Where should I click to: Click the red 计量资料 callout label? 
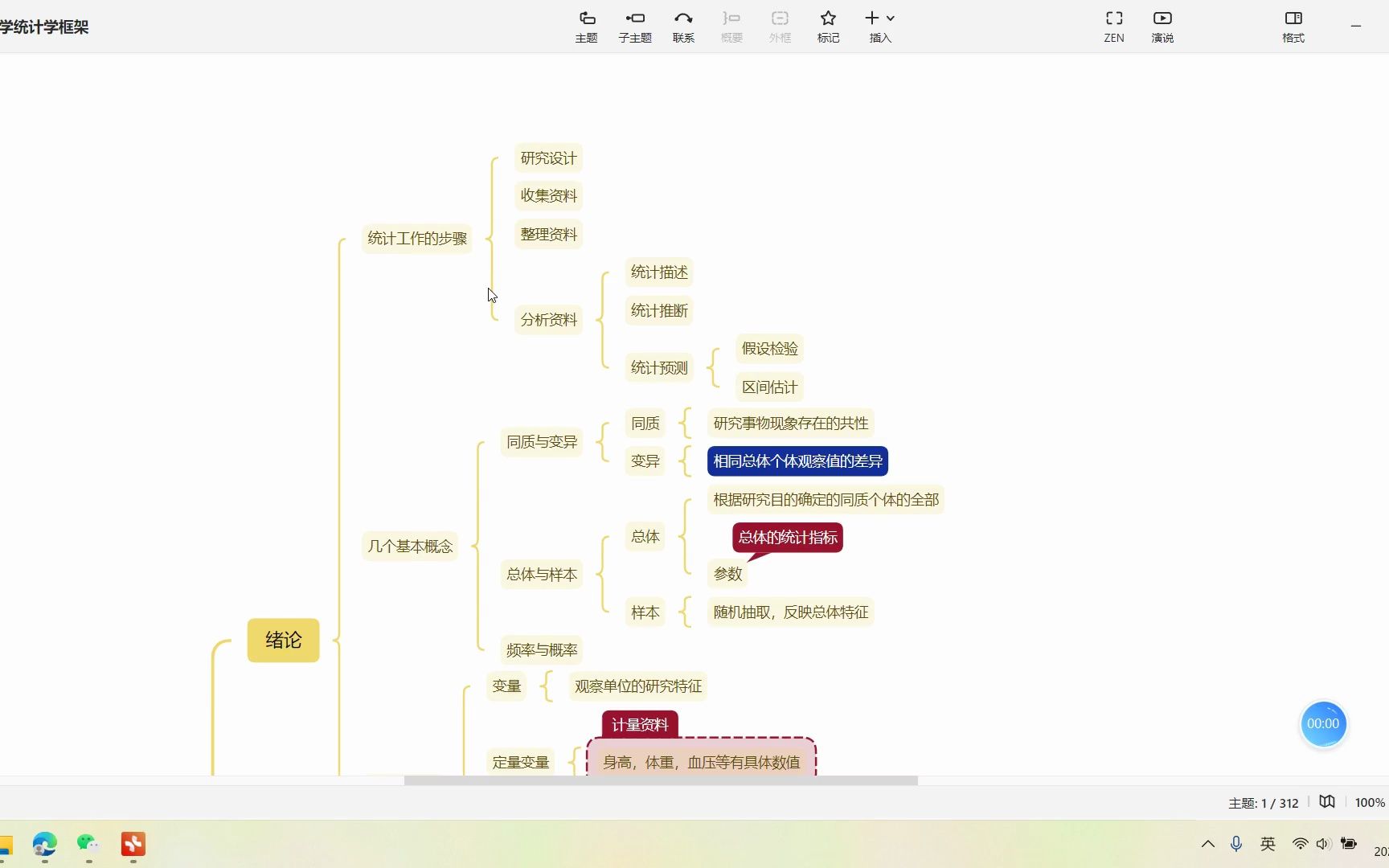[640, 724]
